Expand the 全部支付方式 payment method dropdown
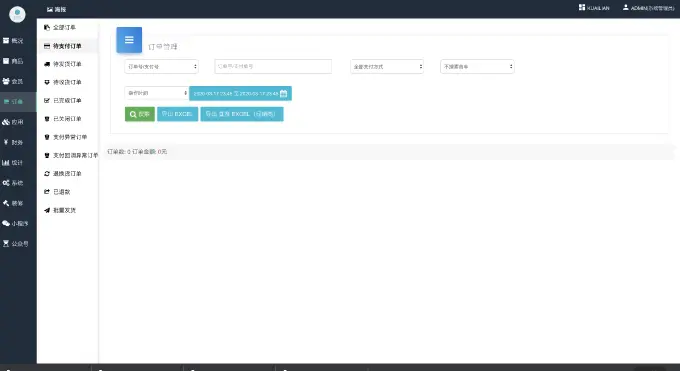 coord(387,66)
